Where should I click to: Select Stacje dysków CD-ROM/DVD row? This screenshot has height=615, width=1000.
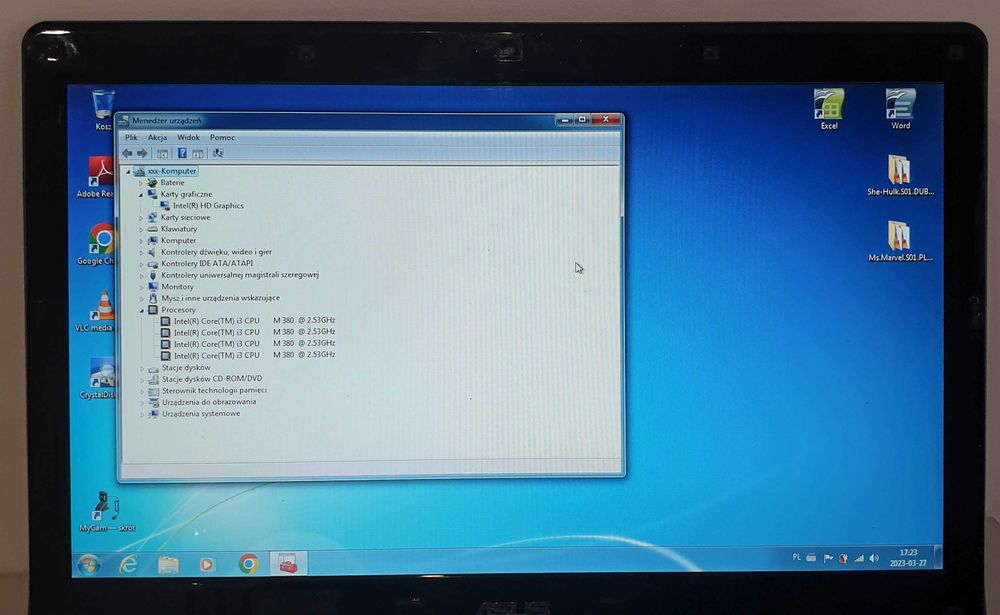(212, 378)
